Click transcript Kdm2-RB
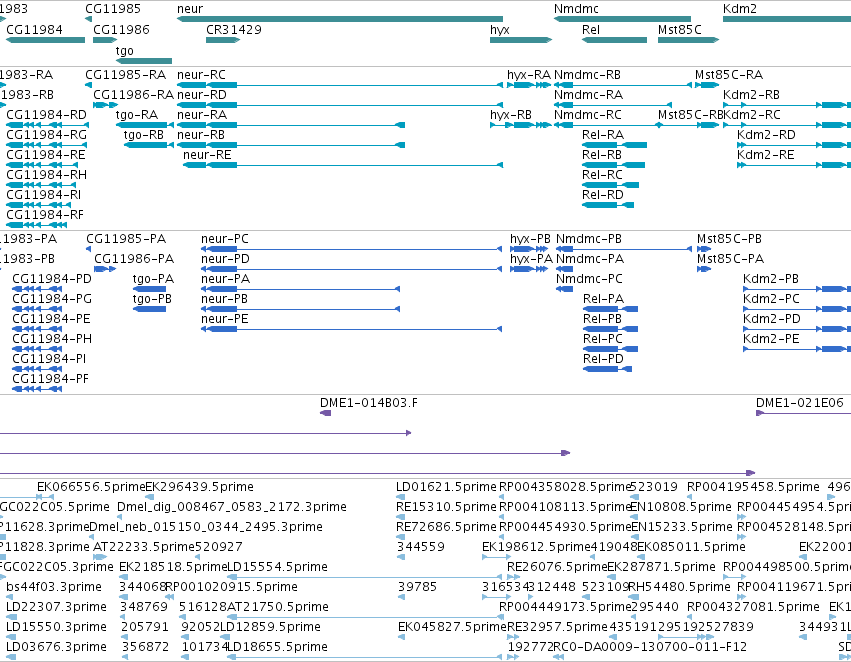 787,105
